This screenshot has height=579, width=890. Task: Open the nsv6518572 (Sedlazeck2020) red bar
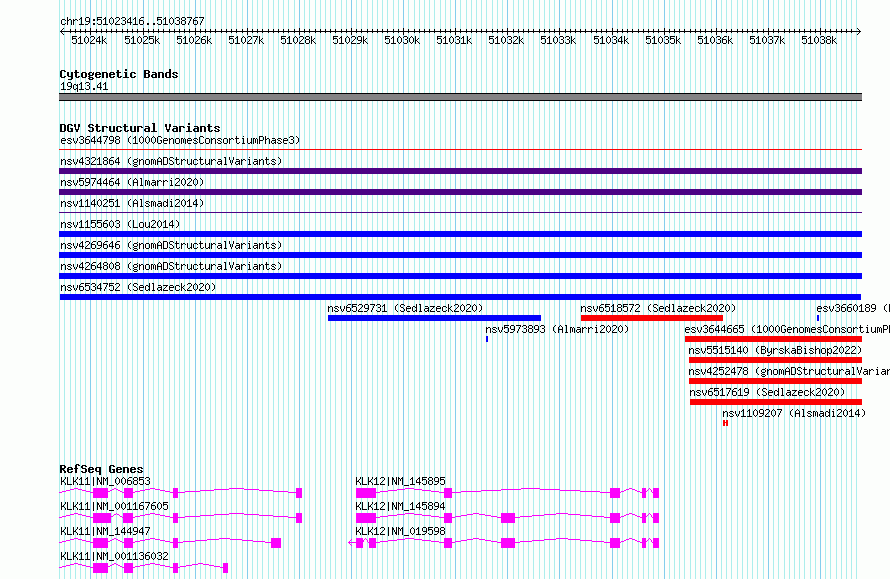[x=652, y=318]
